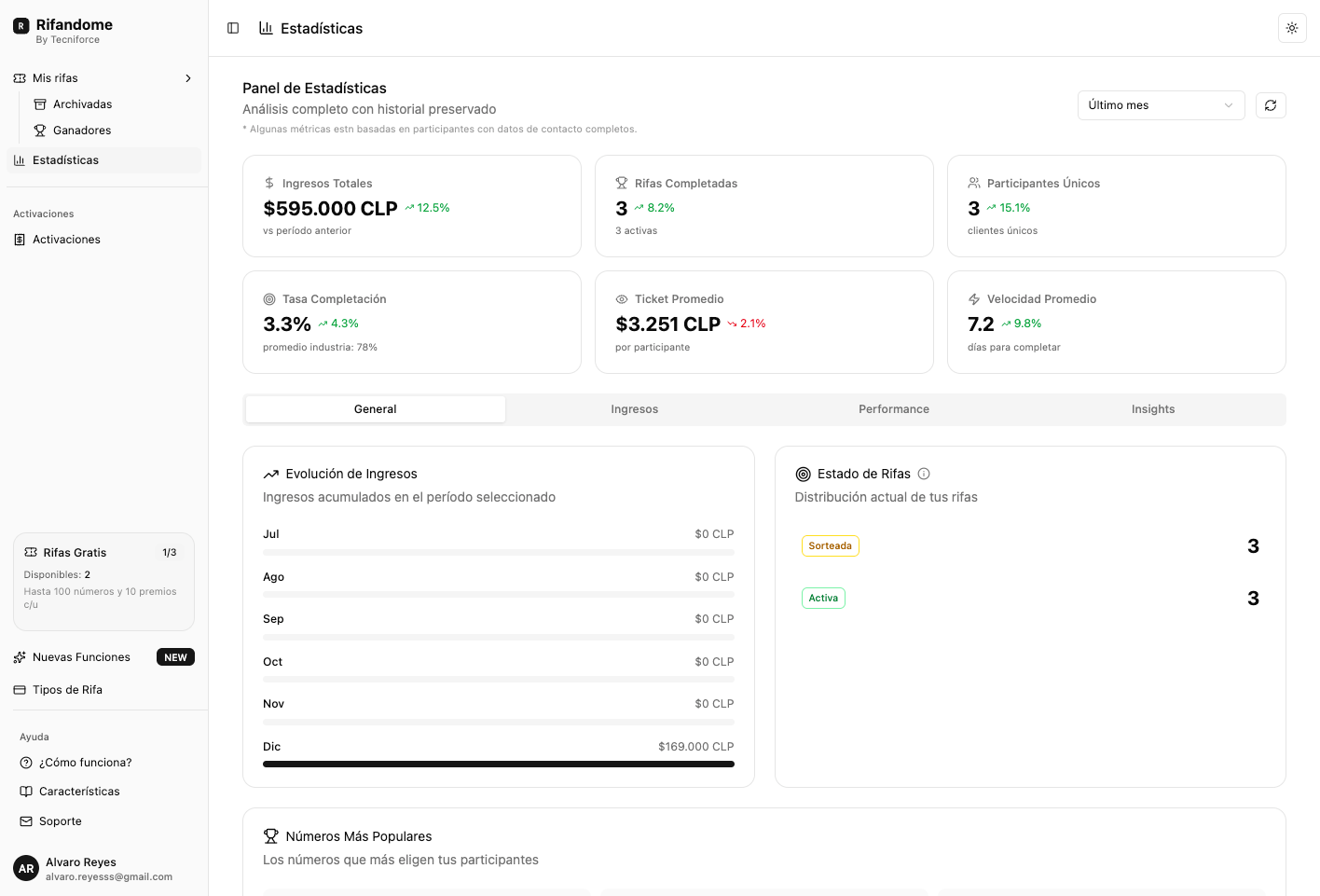Screen dimensions: 1320x896
Task: Open Nuevas Funciones sparkle icon
Action: click(x=20, y=657)
